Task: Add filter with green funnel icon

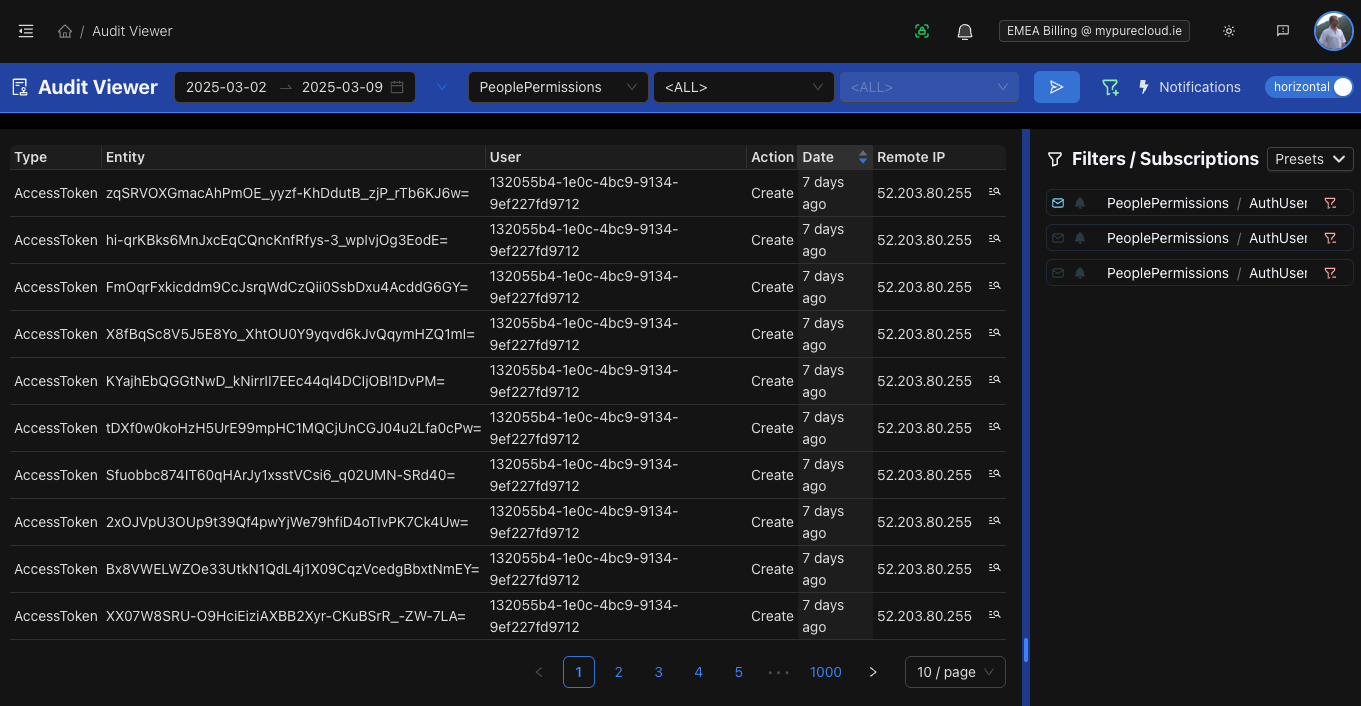Action: coord(1110,87)
